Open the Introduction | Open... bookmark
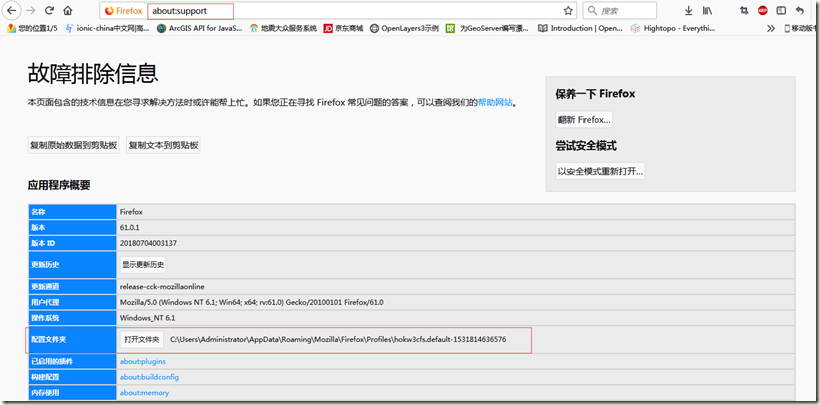The width and height of the screenshot is (820, 405). tap(580, 28)
